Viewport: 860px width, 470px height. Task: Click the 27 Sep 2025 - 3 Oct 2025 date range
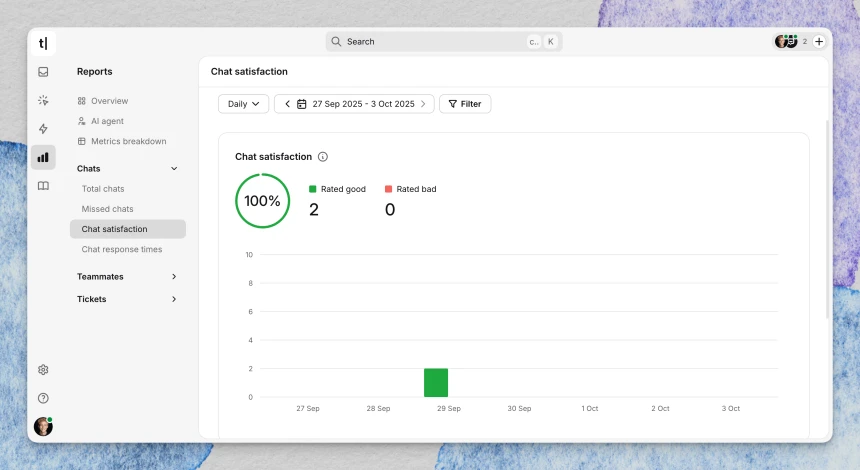pos(363,104)
